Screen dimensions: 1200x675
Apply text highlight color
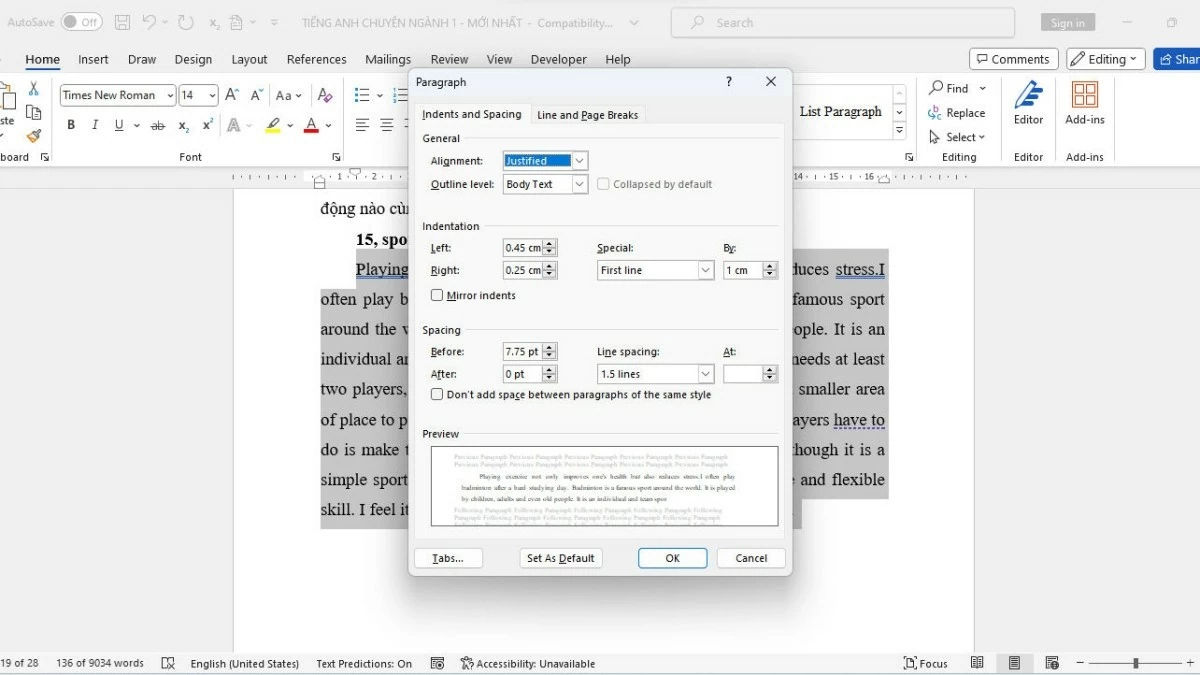click(x=273, y=124)
